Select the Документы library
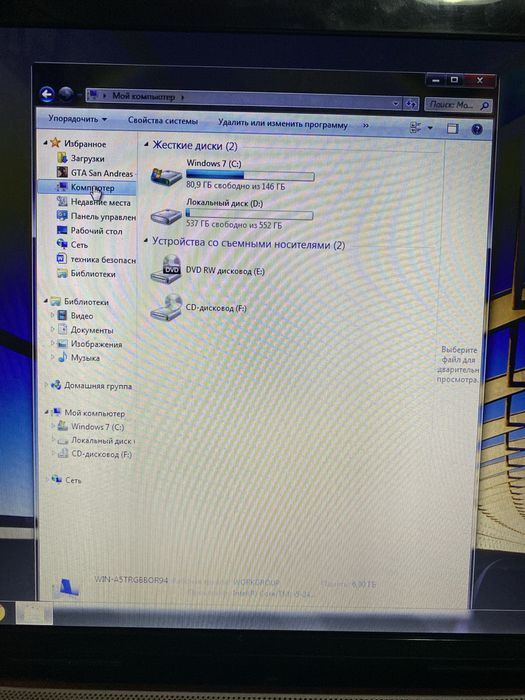This screenshot has height=700, width=525. click(x=92, y=330)
